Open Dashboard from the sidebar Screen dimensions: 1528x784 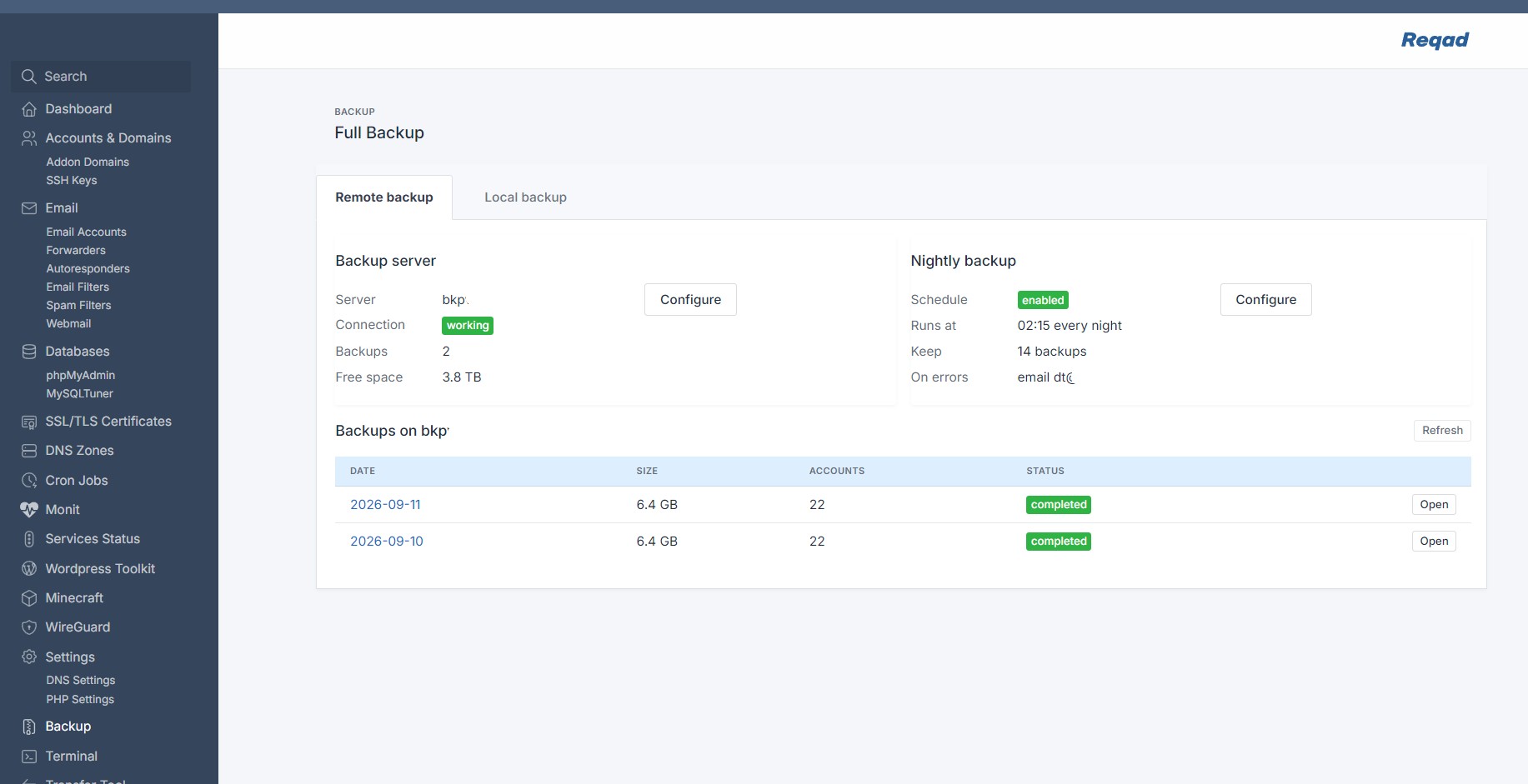(78, 109)
